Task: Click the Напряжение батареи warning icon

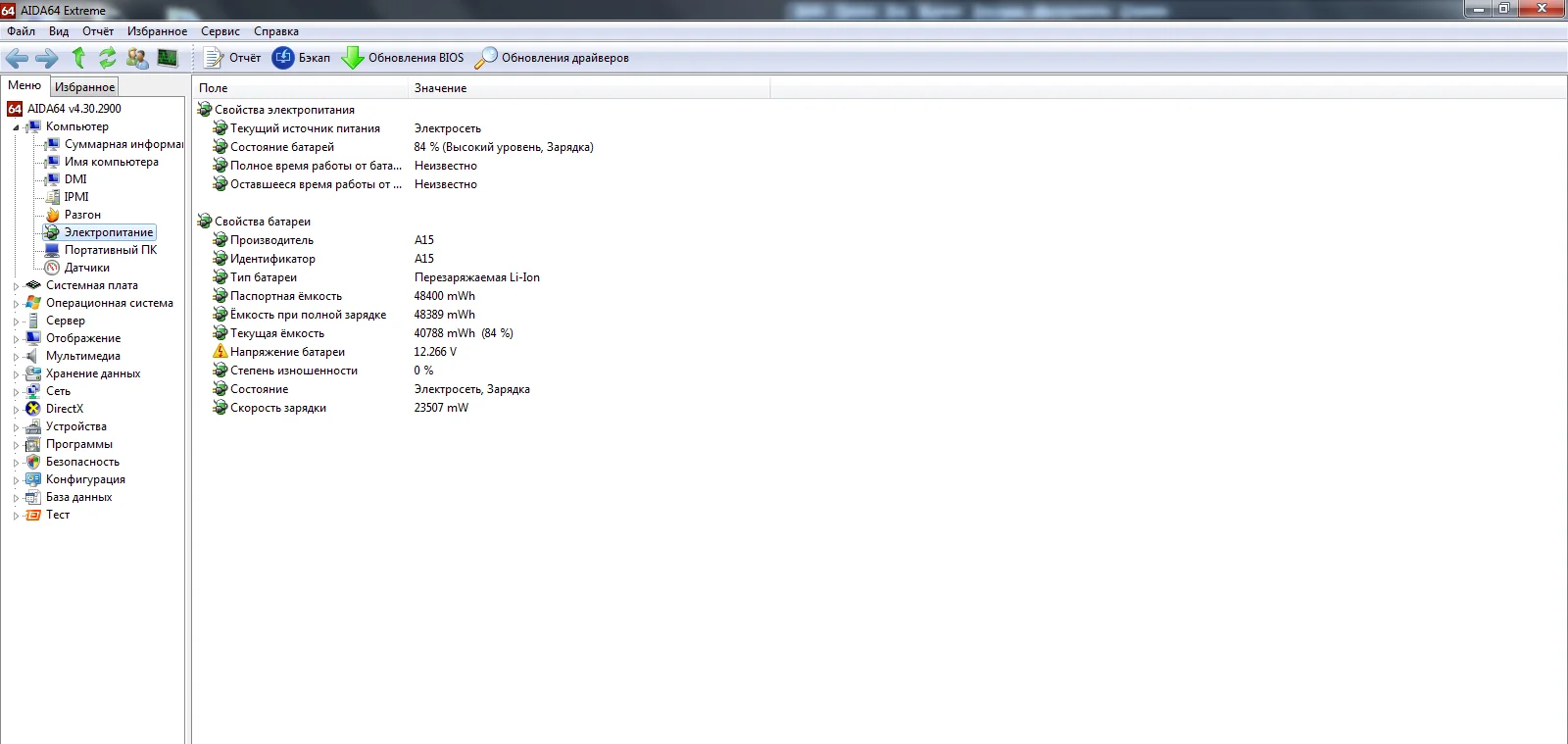Action: (220, 352)
